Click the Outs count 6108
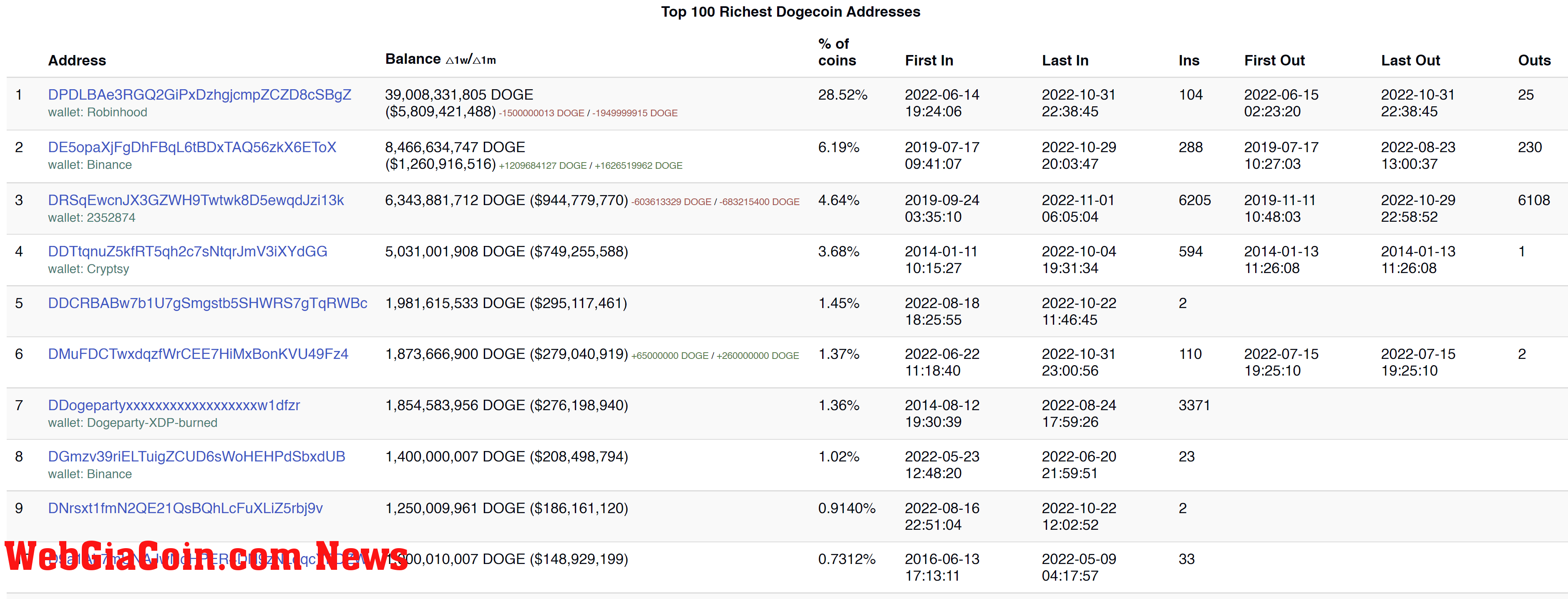The image size is (1568, 599). coord(1534,200)
